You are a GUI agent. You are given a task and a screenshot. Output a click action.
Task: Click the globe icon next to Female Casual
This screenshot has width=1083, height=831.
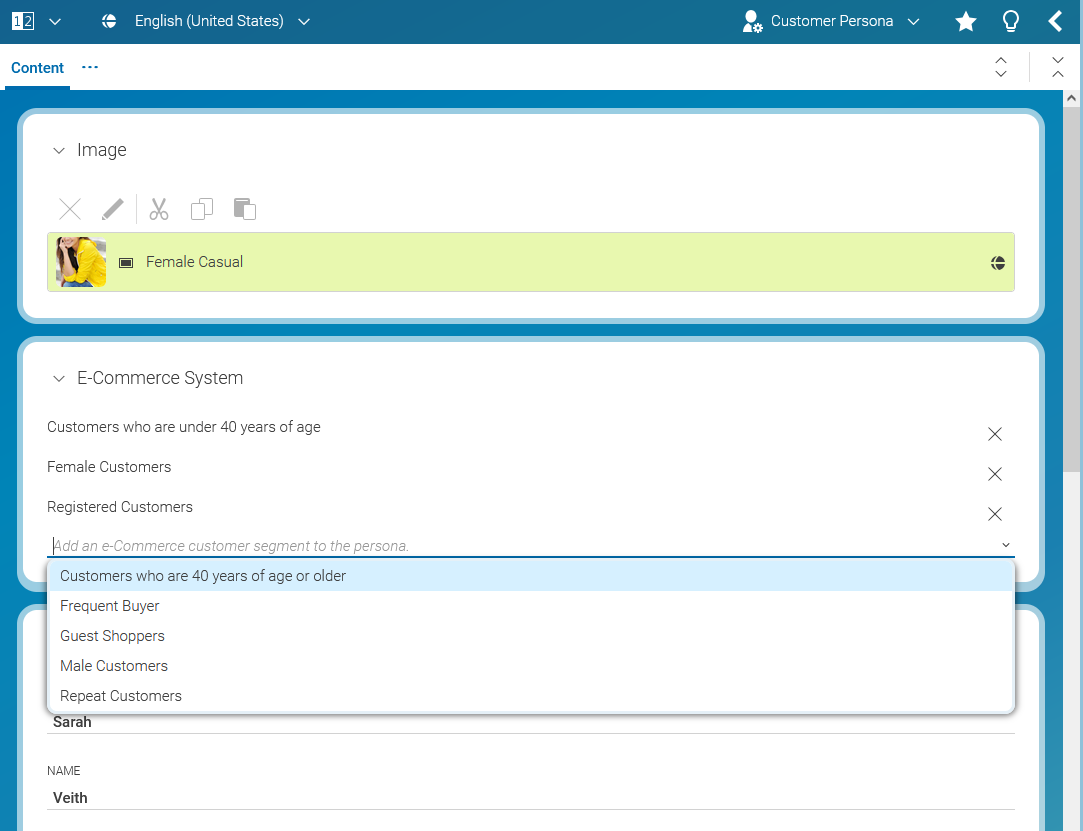tap(997, 262)
